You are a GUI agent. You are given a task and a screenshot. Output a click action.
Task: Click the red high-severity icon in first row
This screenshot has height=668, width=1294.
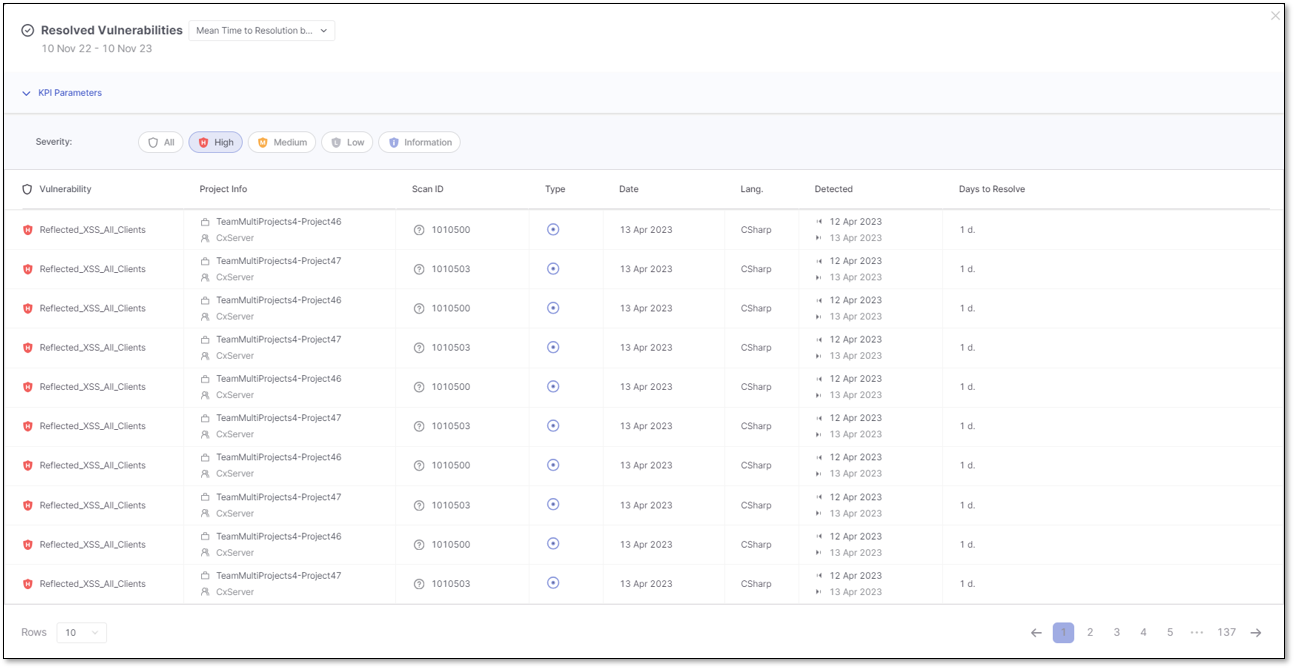click(28, 230)
